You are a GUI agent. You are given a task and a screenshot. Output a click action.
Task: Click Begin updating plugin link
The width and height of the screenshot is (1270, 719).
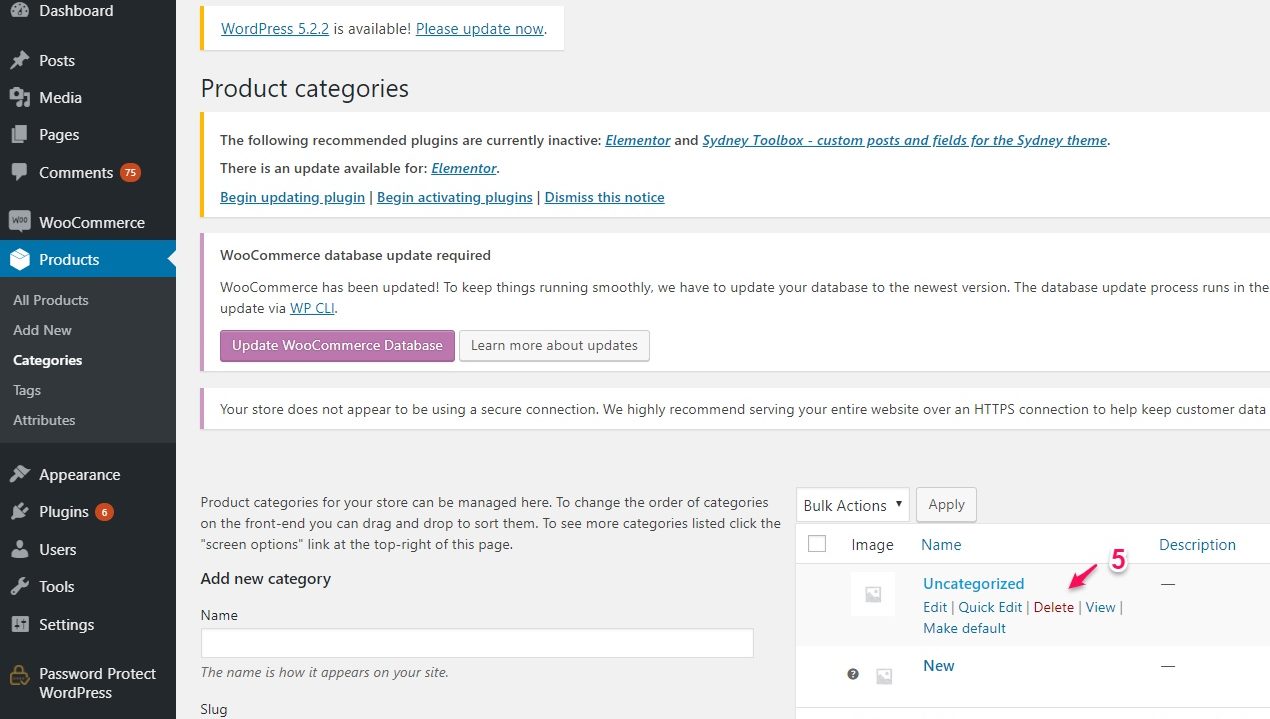click(x=292, y=197)
